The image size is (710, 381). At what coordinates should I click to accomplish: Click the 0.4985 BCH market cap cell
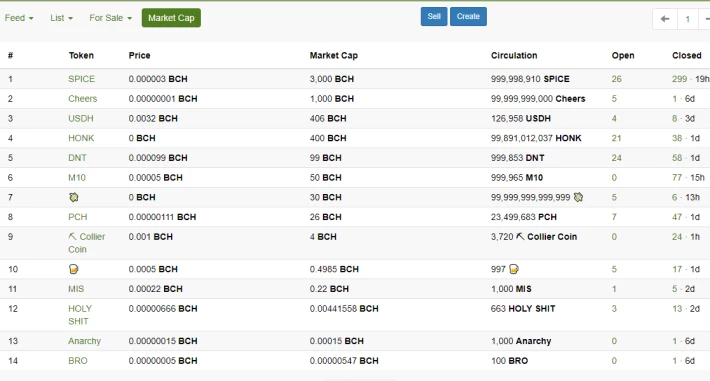point(334,269)
